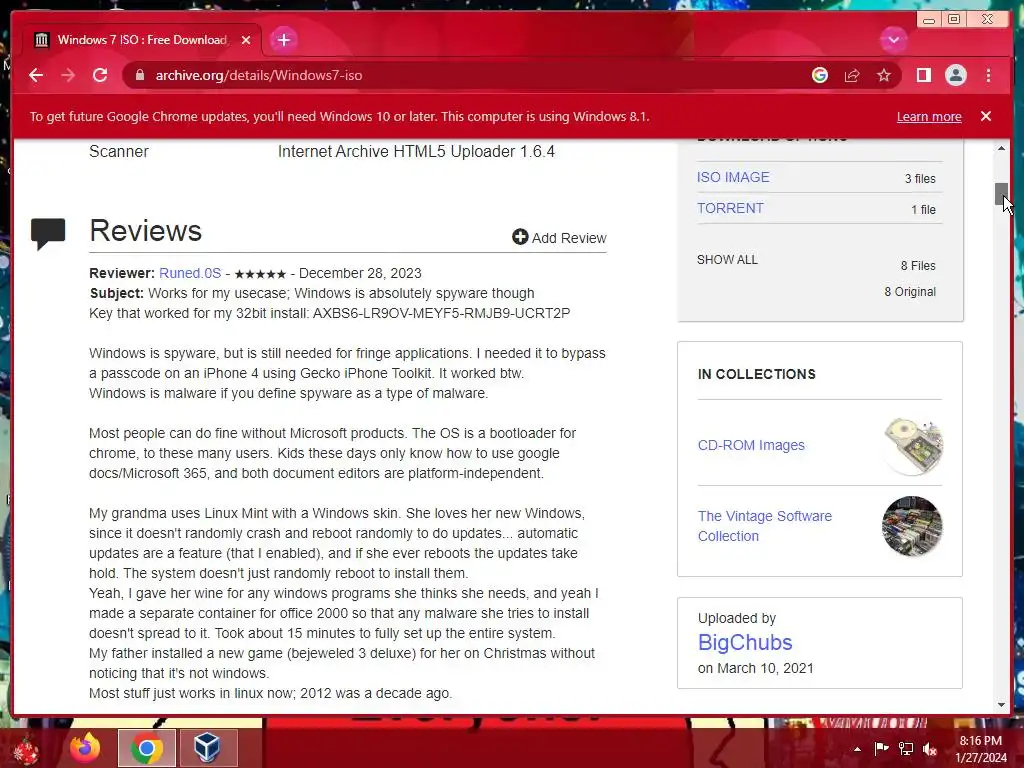
Task: Click Add Review
Action: tap(559, 238)
